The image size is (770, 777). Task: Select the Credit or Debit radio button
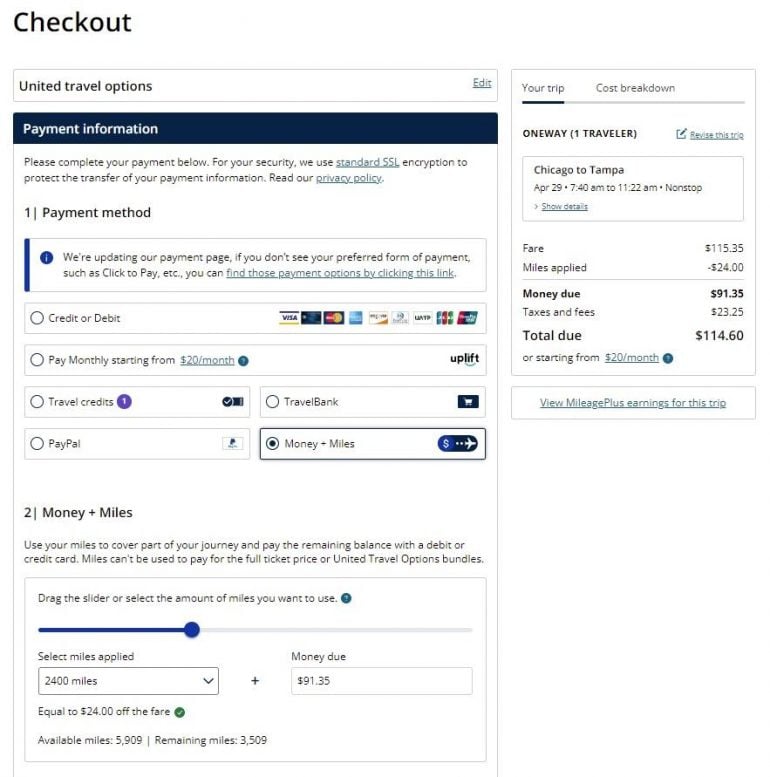click(x=38, y=318)
